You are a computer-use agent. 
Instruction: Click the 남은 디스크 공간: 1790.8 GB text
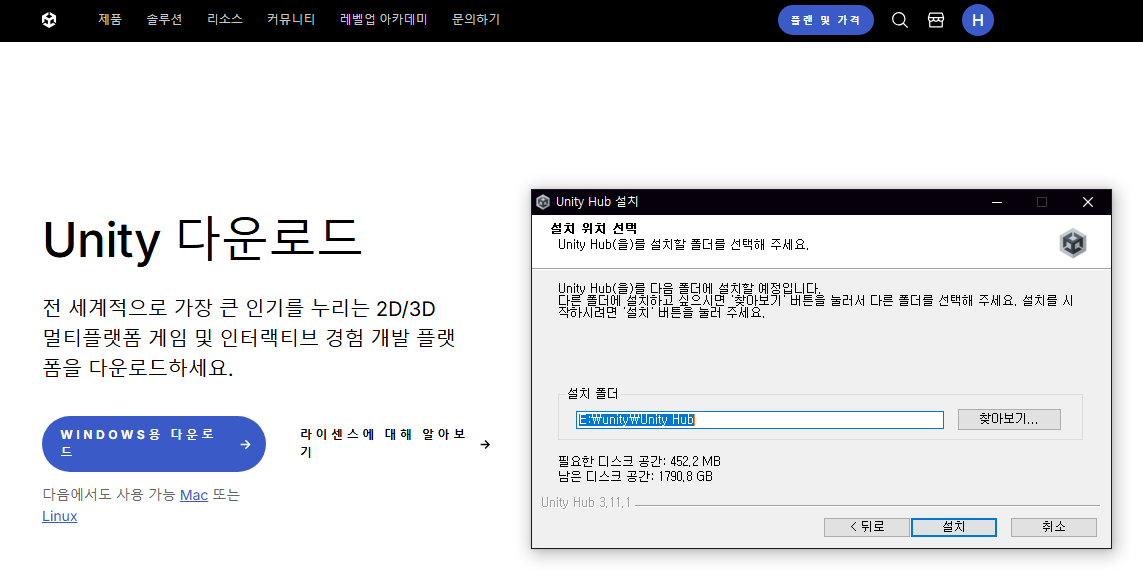pos(636,477)
